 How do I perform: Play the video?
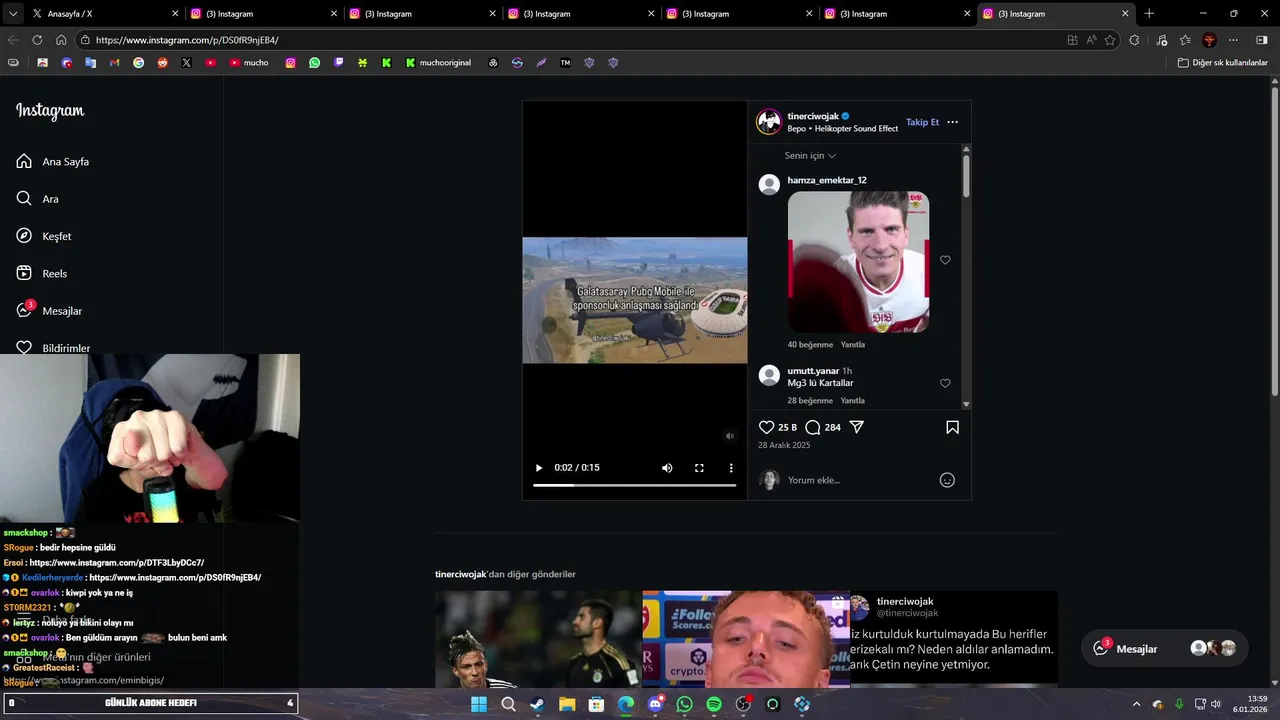pos(539,468)
